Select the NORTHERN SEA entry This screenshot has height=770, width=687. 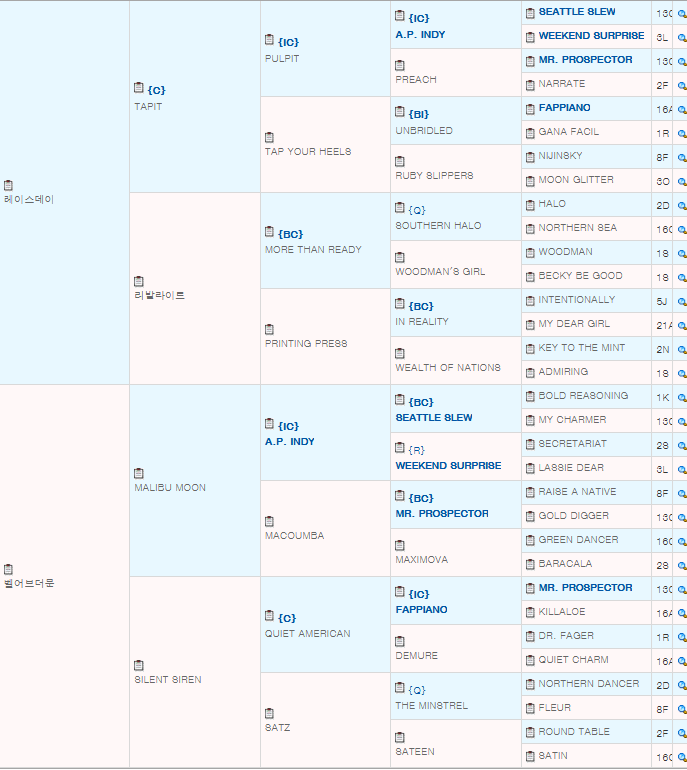pos(577,228)
